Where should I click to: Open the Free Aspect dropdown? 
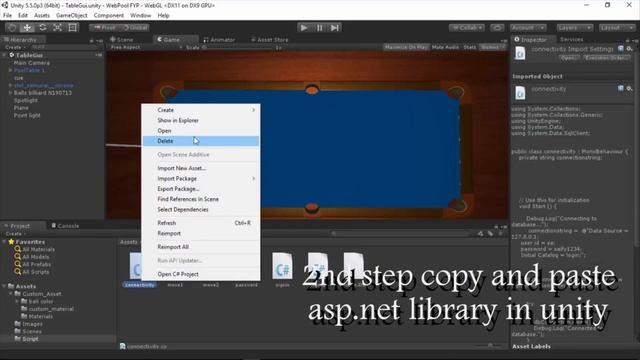(146, 47)
